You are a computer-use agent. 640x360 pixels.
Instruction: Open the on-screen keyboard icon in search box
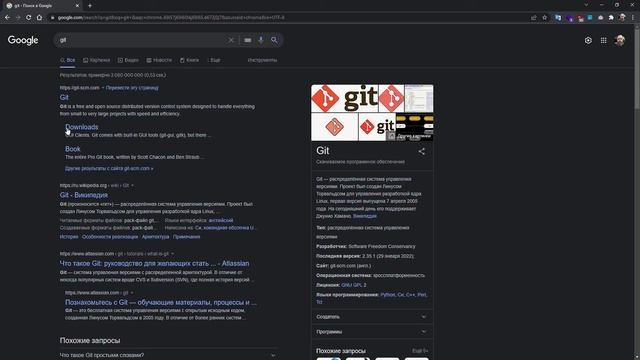click(x=248, y=40)
